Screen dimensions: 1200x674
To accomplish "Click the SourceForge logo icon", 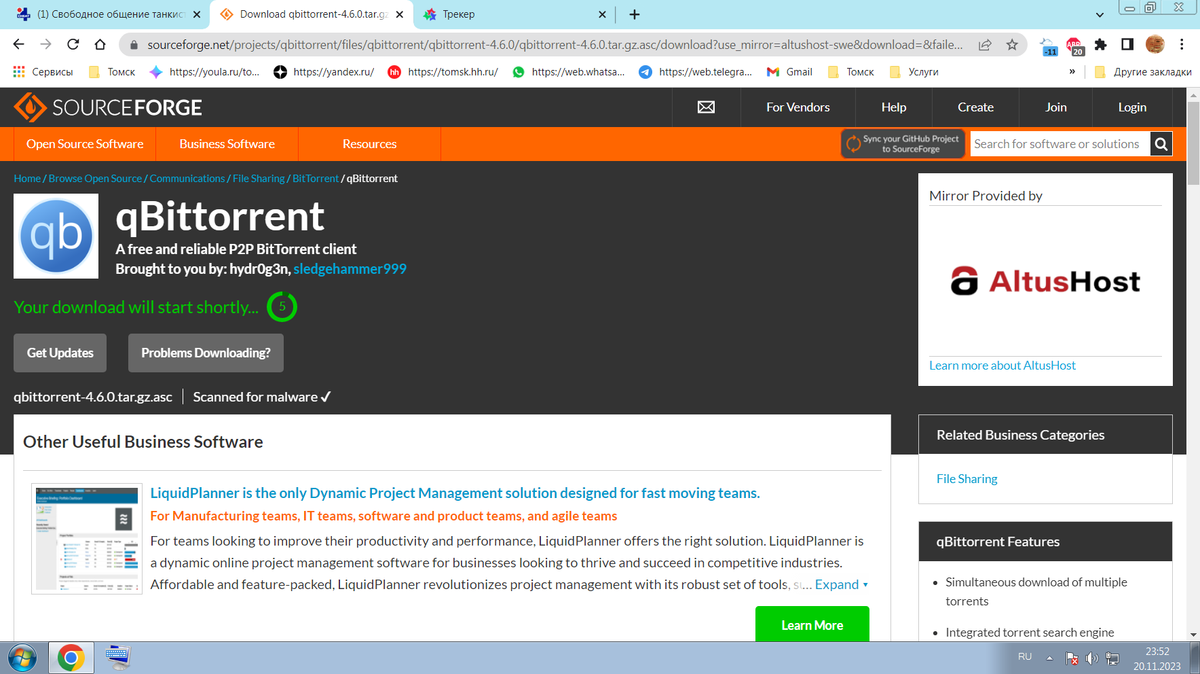I will pyautogui.click(x=30, y=107).
